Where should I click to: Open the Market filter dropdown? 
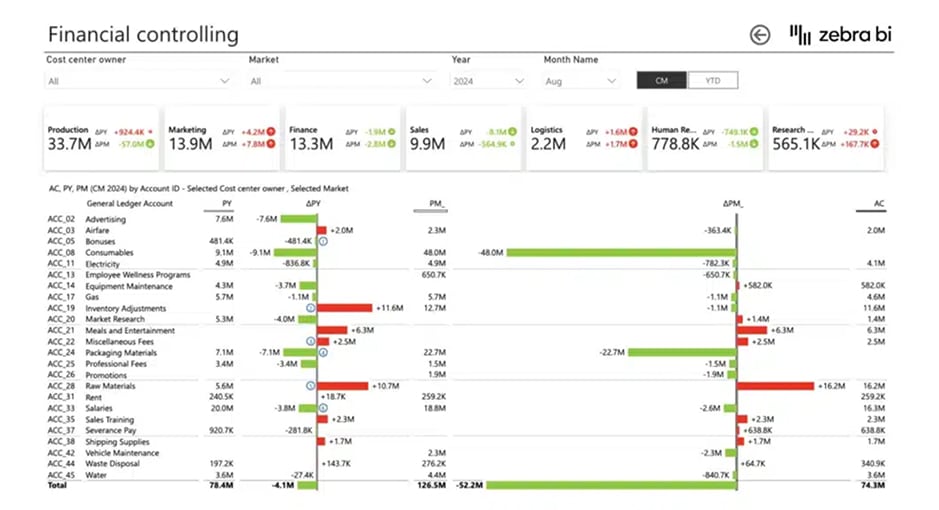(x=342, y=81)
